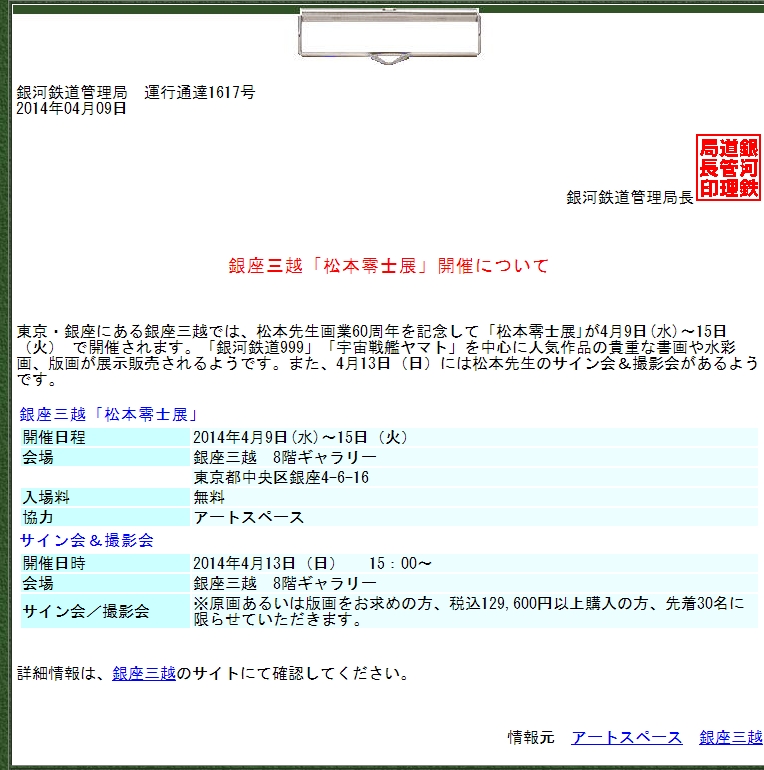Select the text 運行通達1617号
This screenshot has height=770, width=764.
coord(199,92)
